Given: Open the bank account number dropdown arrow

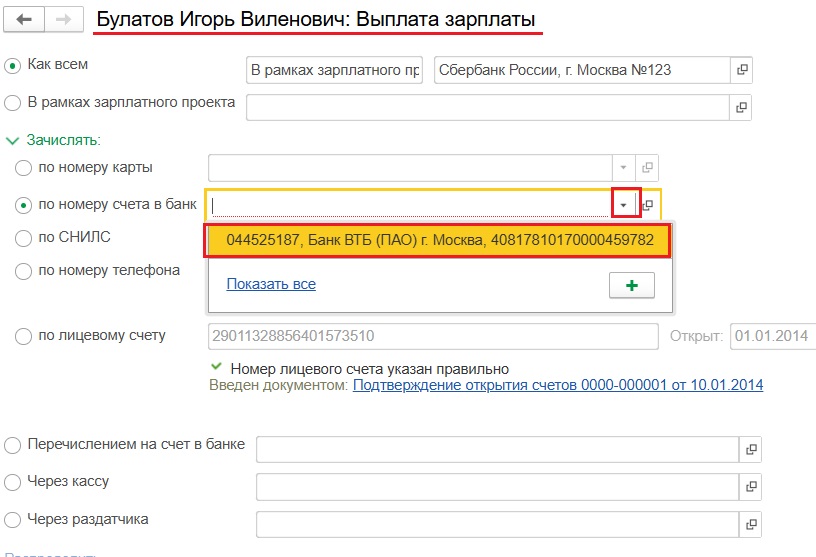Looking at the screenshot, I should click(624, 205).
